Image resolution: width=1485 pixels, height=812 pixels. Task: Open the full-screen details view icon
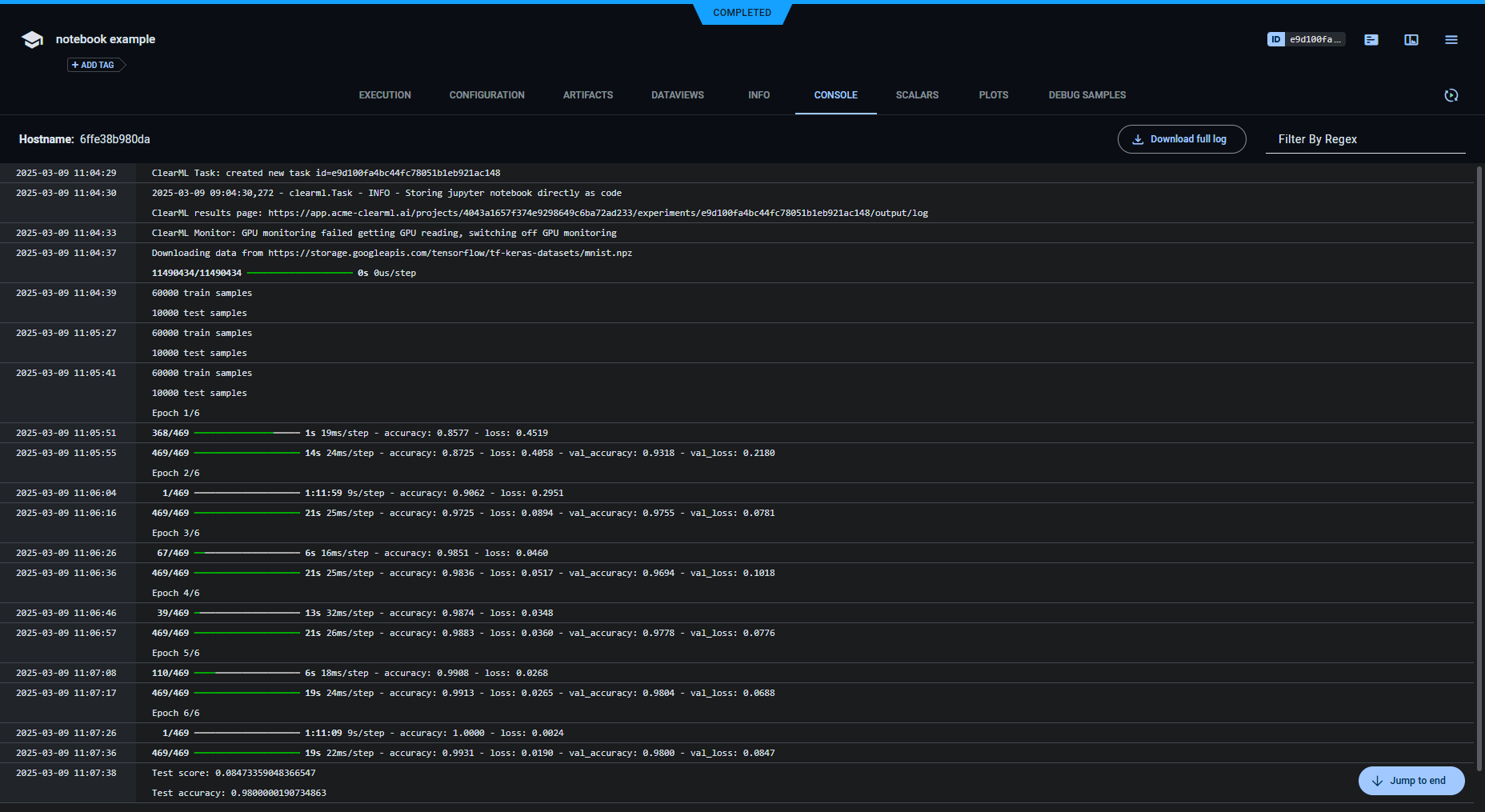1411,40
